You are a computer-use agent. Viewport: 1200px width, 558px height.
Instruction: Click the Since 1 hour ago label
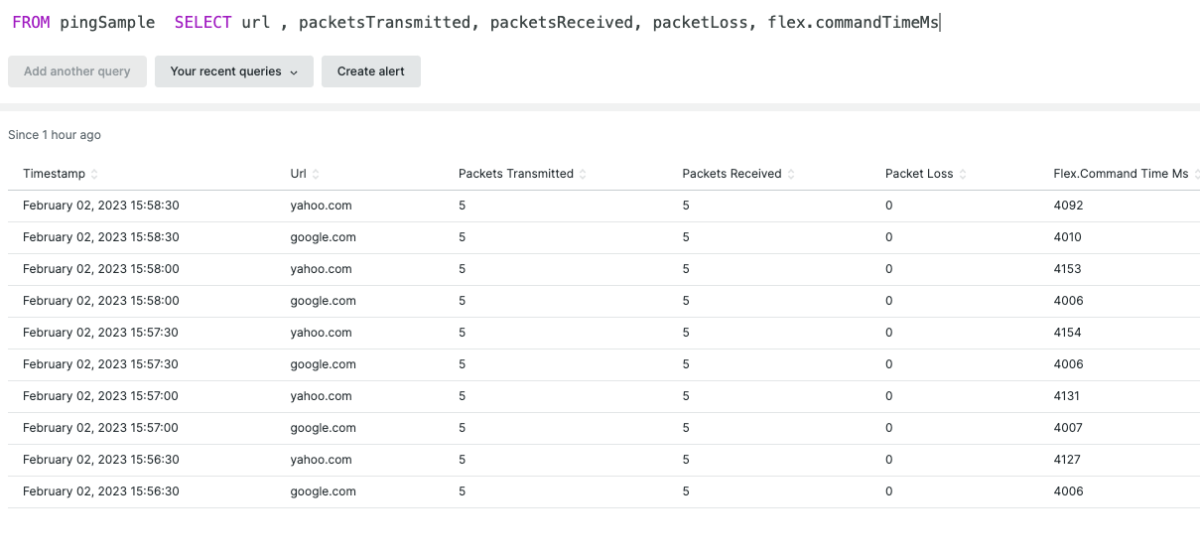[54, 135]
